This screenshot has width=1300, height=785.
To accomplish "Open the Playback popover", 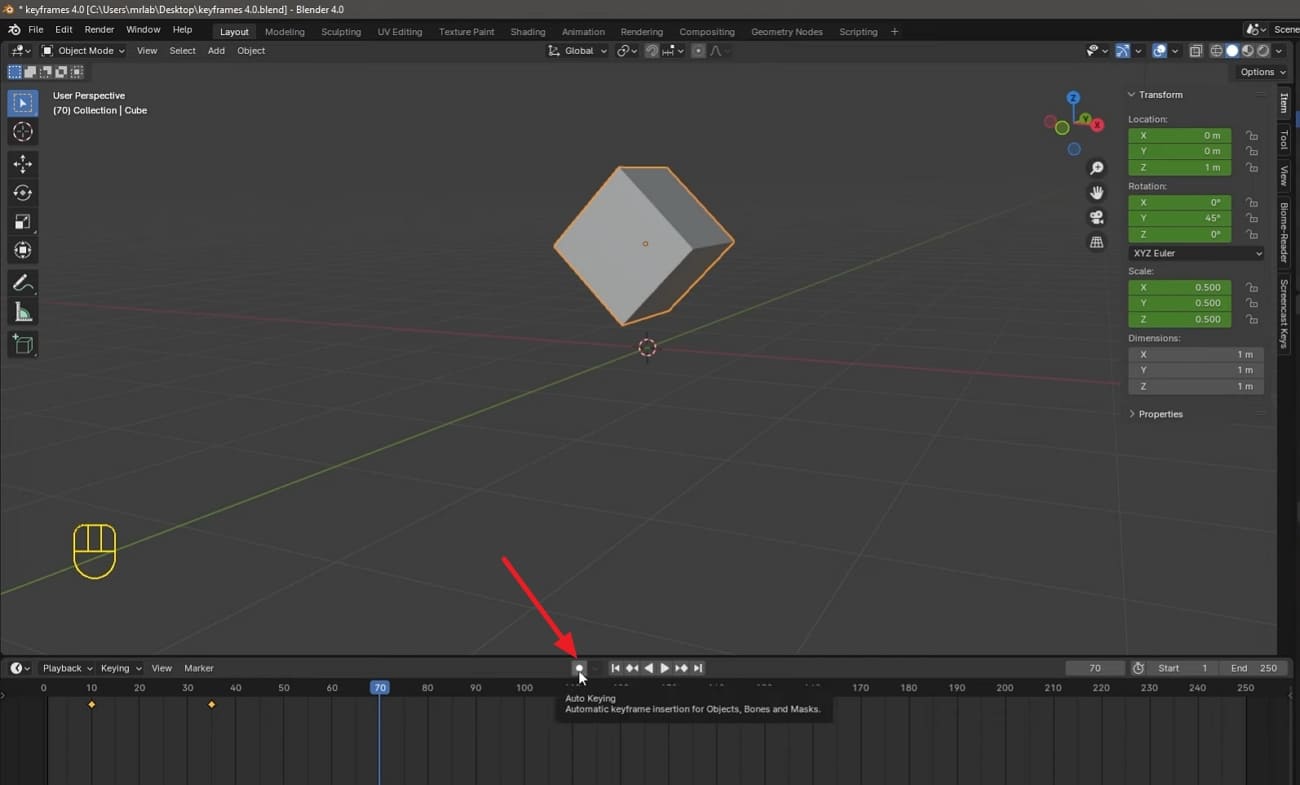I will [x=67, y=668].
